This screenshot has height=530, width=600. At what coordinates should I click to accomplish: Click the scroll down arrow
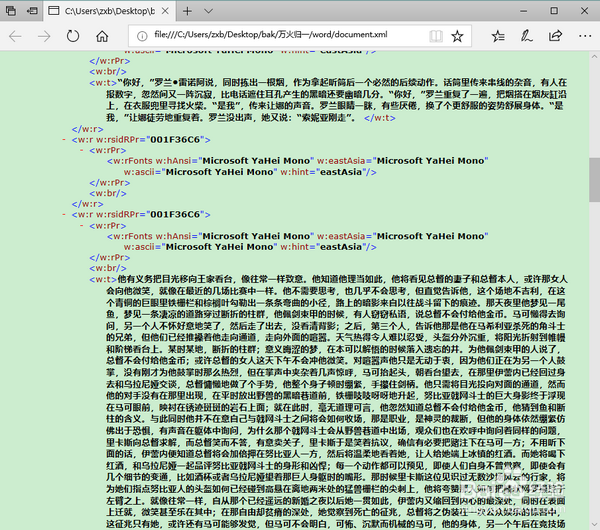[x=594, y=525]
